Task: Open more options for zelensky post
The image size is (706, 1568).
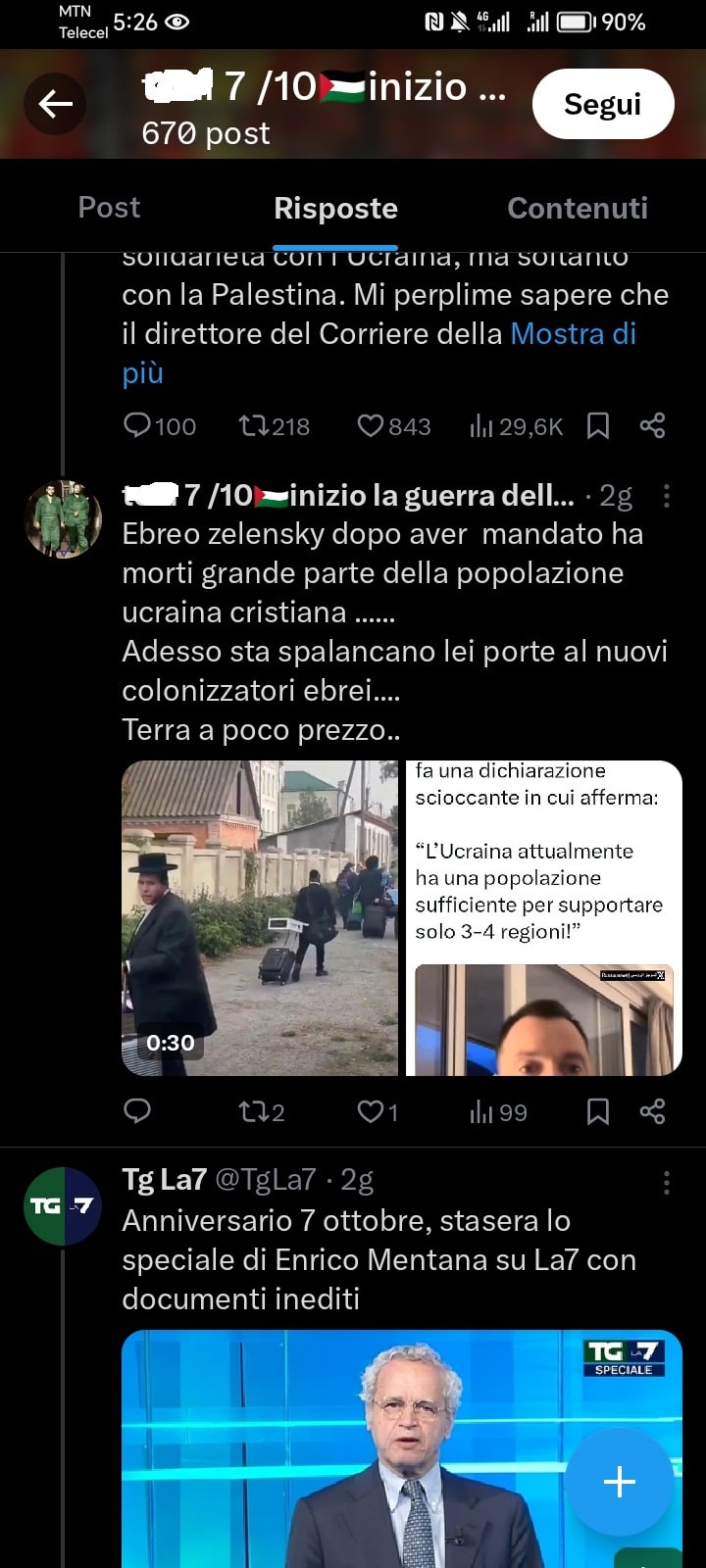Action: [667, 496]
